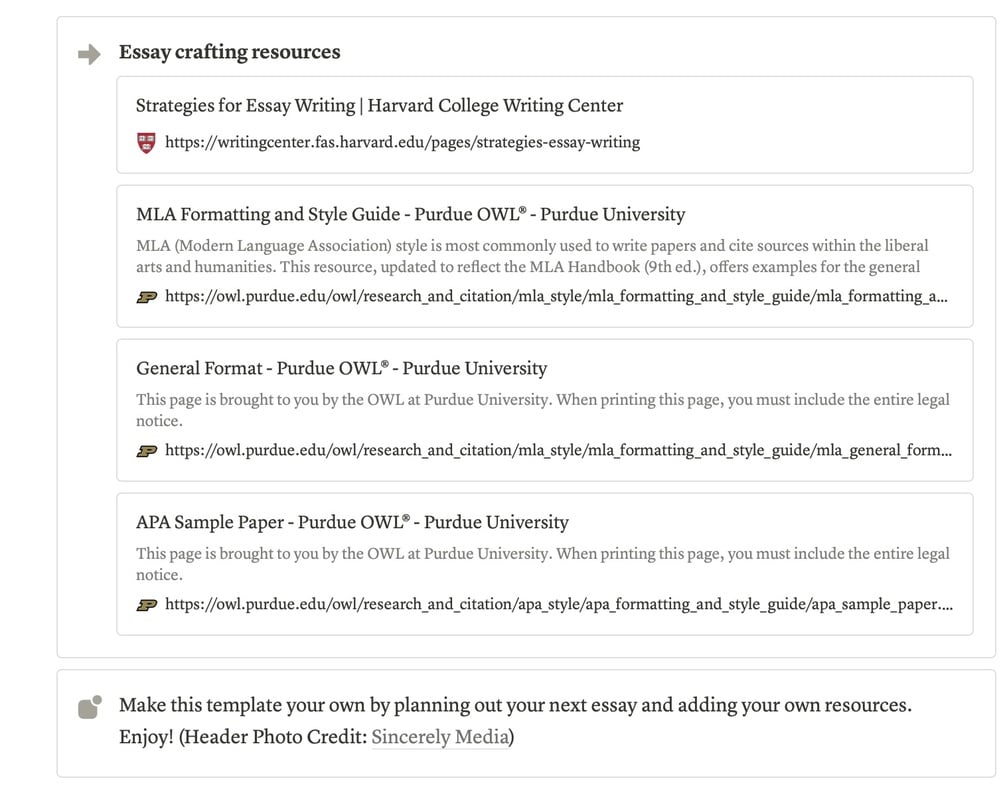Image resolution: width=1005 pixels, height=809 pixels.
Task: Open the Sincerely Media photo credit link
Action: [439, 738]
